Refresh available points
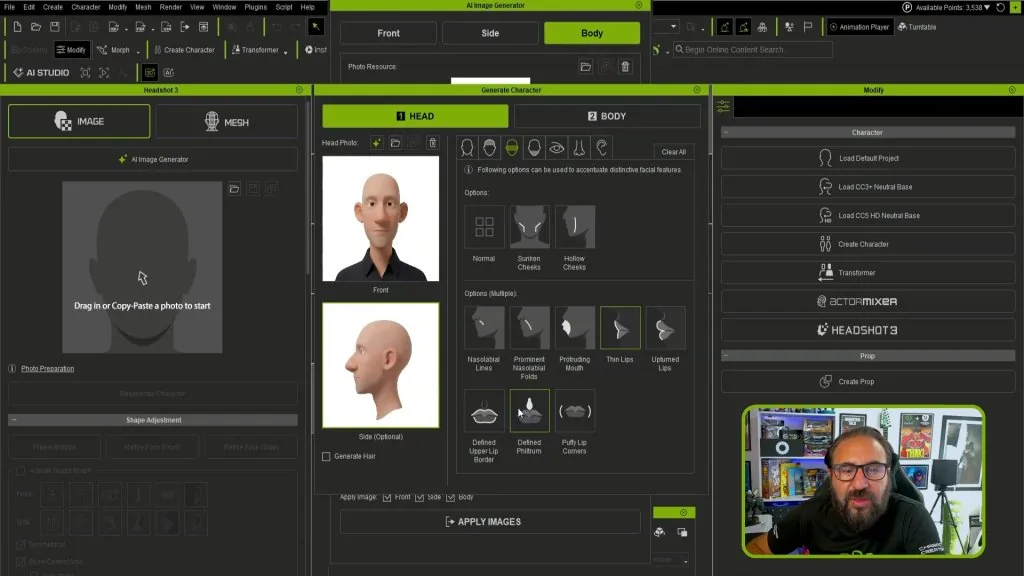The image size is (1024, 576). (x=1000, y=7)
